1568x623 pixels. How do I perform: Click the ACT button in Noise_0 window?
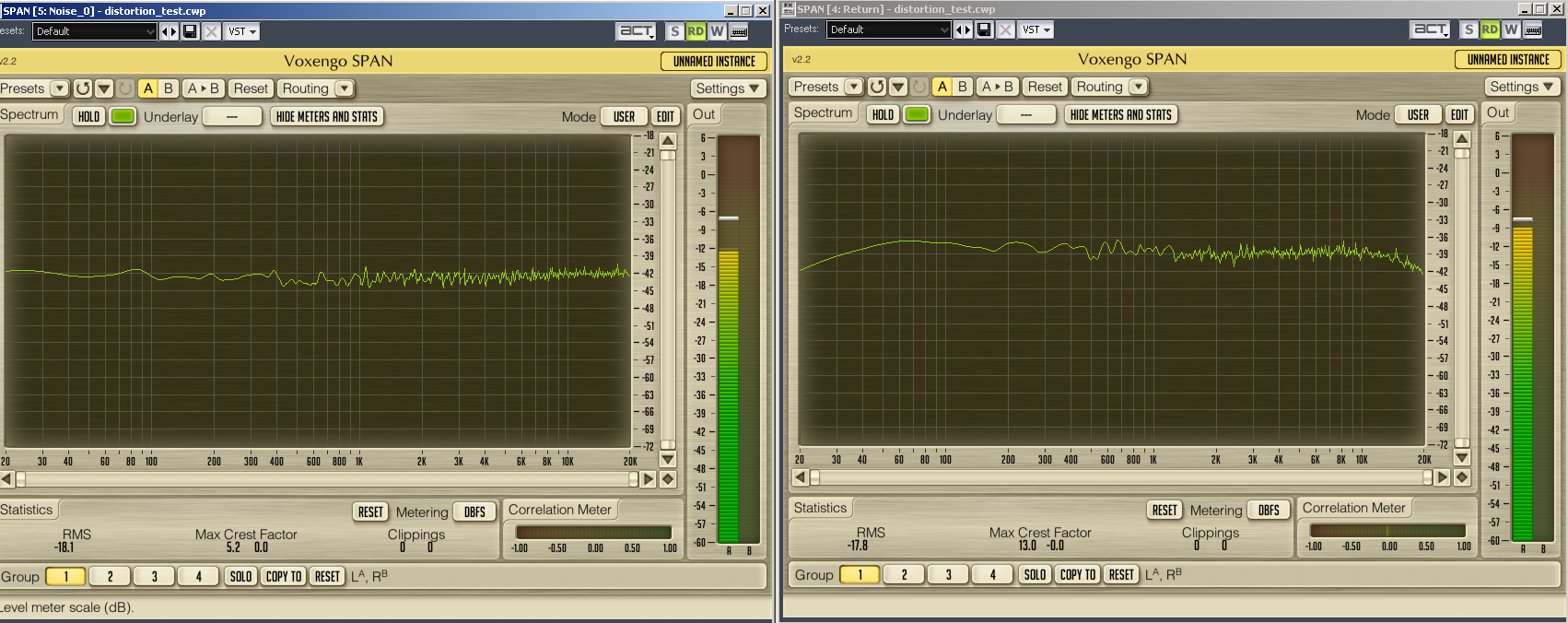pos(637,31)
